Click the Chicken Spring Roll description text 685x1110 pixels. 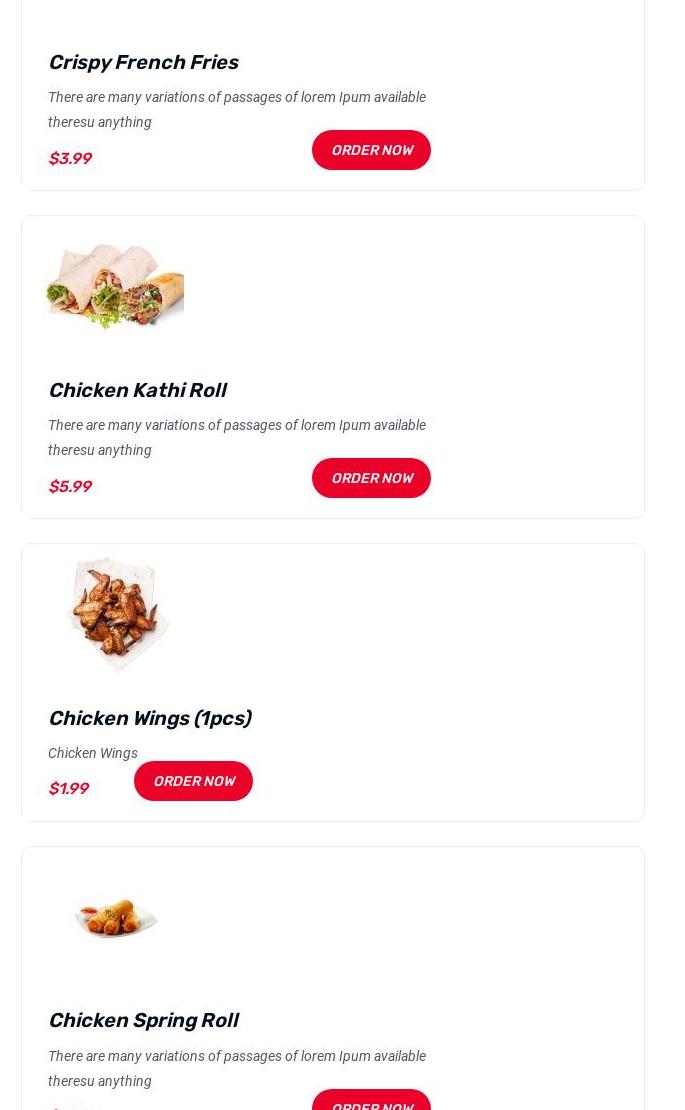[x=237, y=1068]
